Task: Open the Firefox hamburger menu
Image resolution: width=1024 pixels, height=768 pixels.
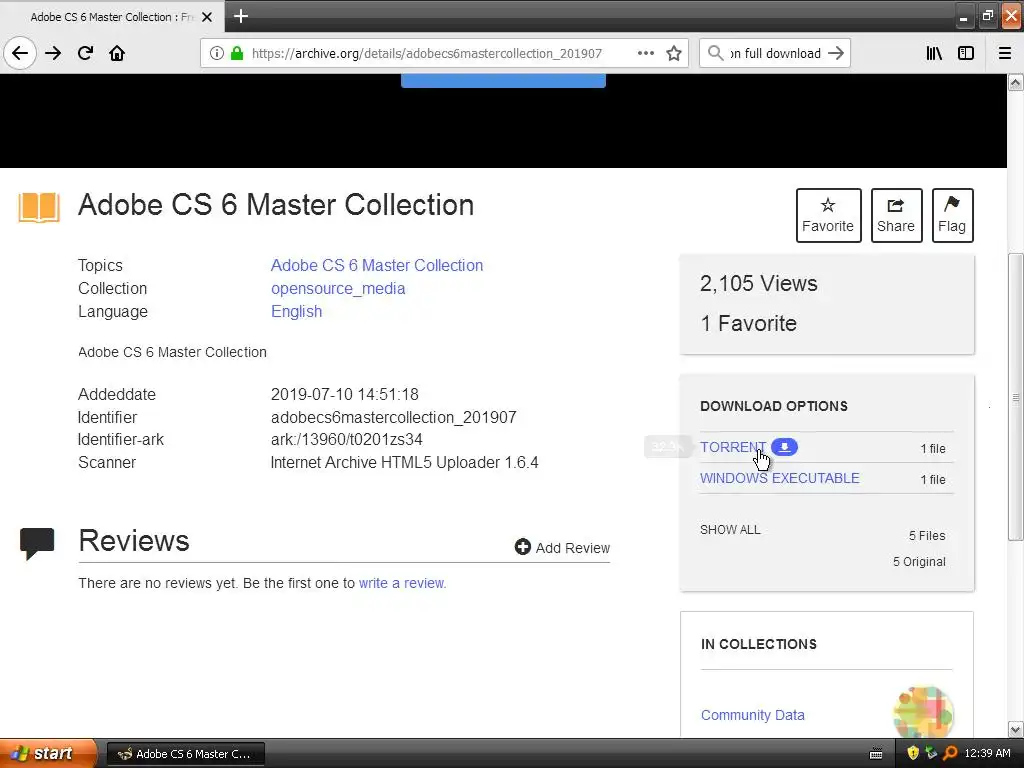Action: [x=1005, y=53]
